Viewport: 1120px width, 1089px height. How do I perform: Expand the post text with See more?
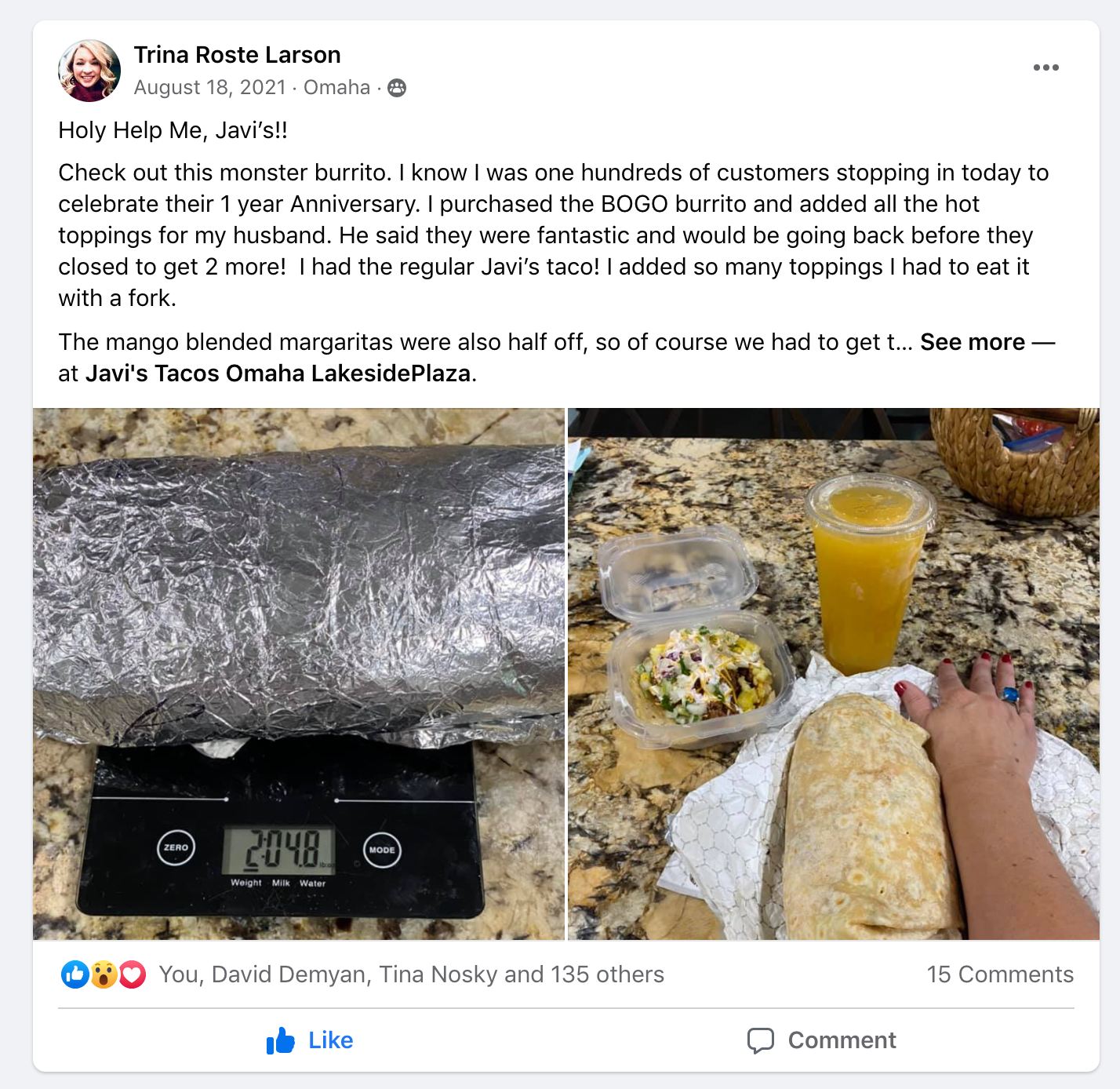pos(973,342)
